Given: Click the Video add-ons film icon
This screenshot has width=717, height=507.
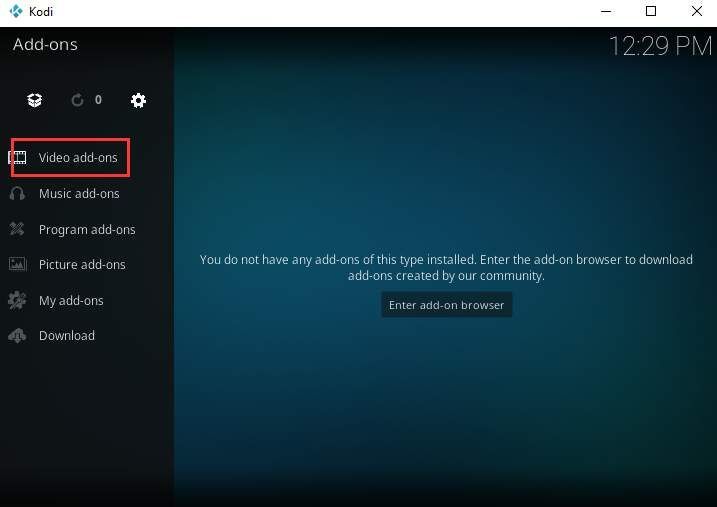Looking at the screenshot, I should 17,158.
